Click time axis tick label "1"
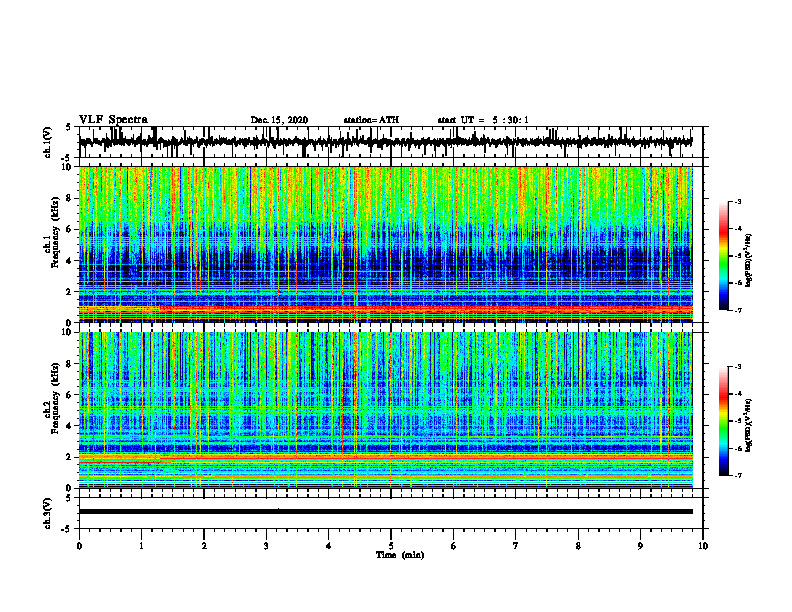Image resolution: width=792 pixels, height=612 pixels. 141,546
